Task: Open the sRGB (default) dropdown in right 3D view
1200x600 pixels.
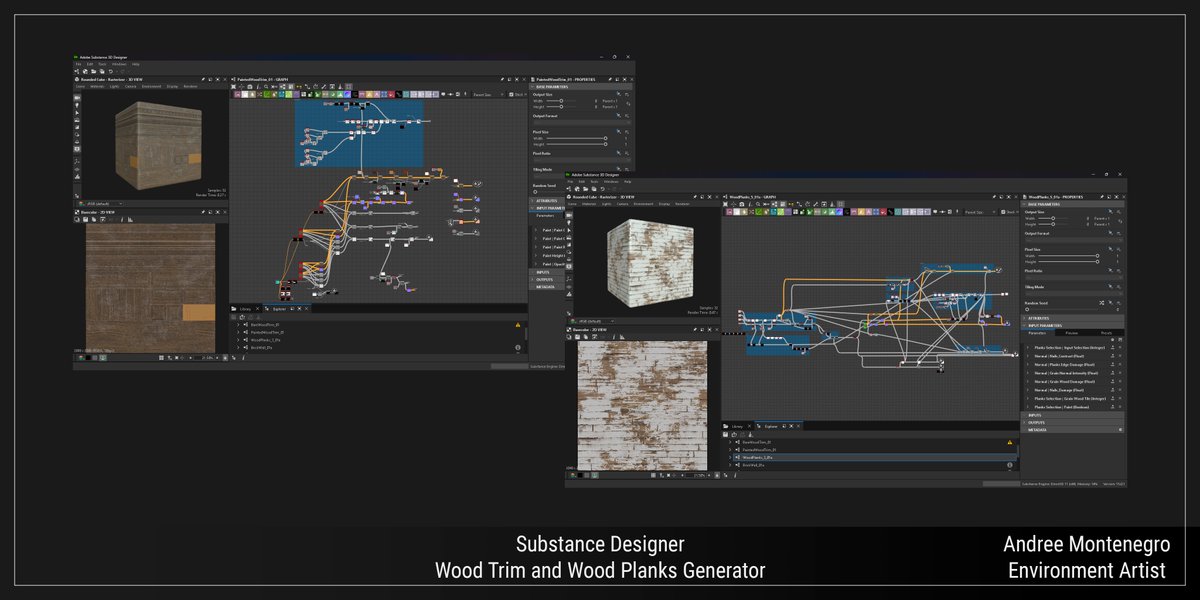Action: [595, 321]
